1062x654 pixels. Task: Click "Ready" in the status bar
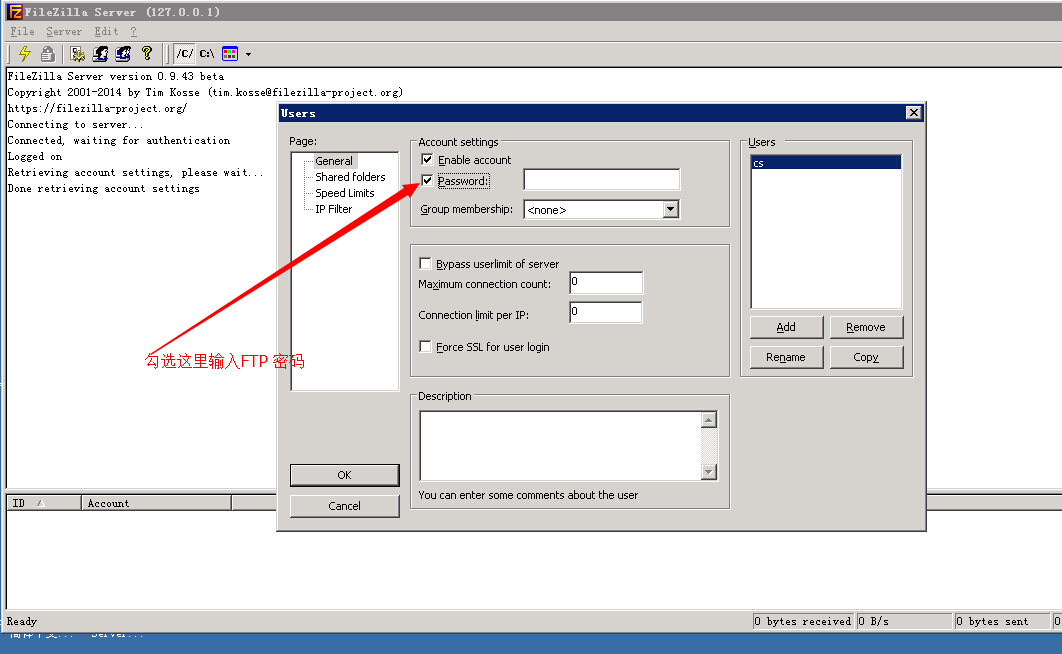coord(22,621)
